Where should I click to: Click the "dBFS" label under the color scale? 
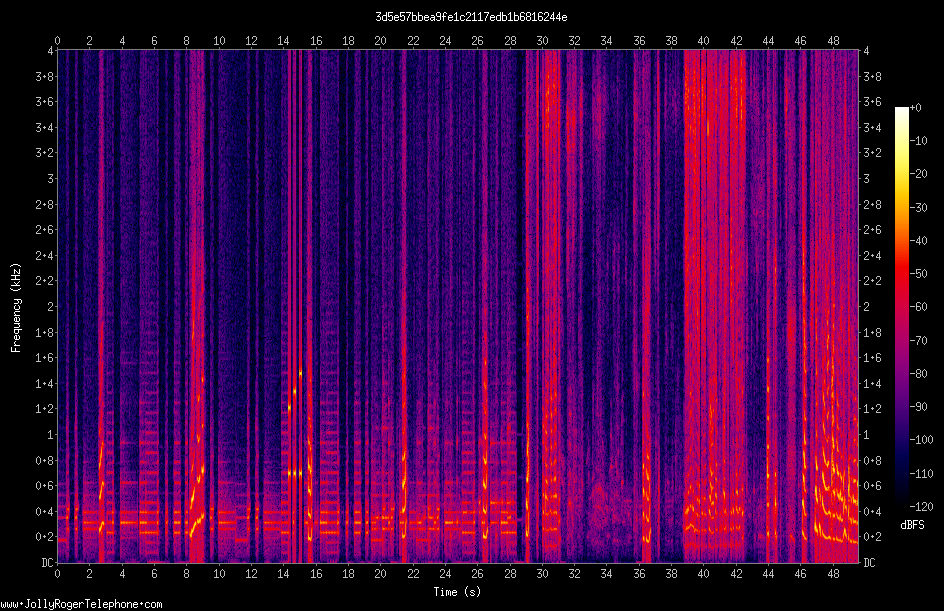(x=913, y=525)
